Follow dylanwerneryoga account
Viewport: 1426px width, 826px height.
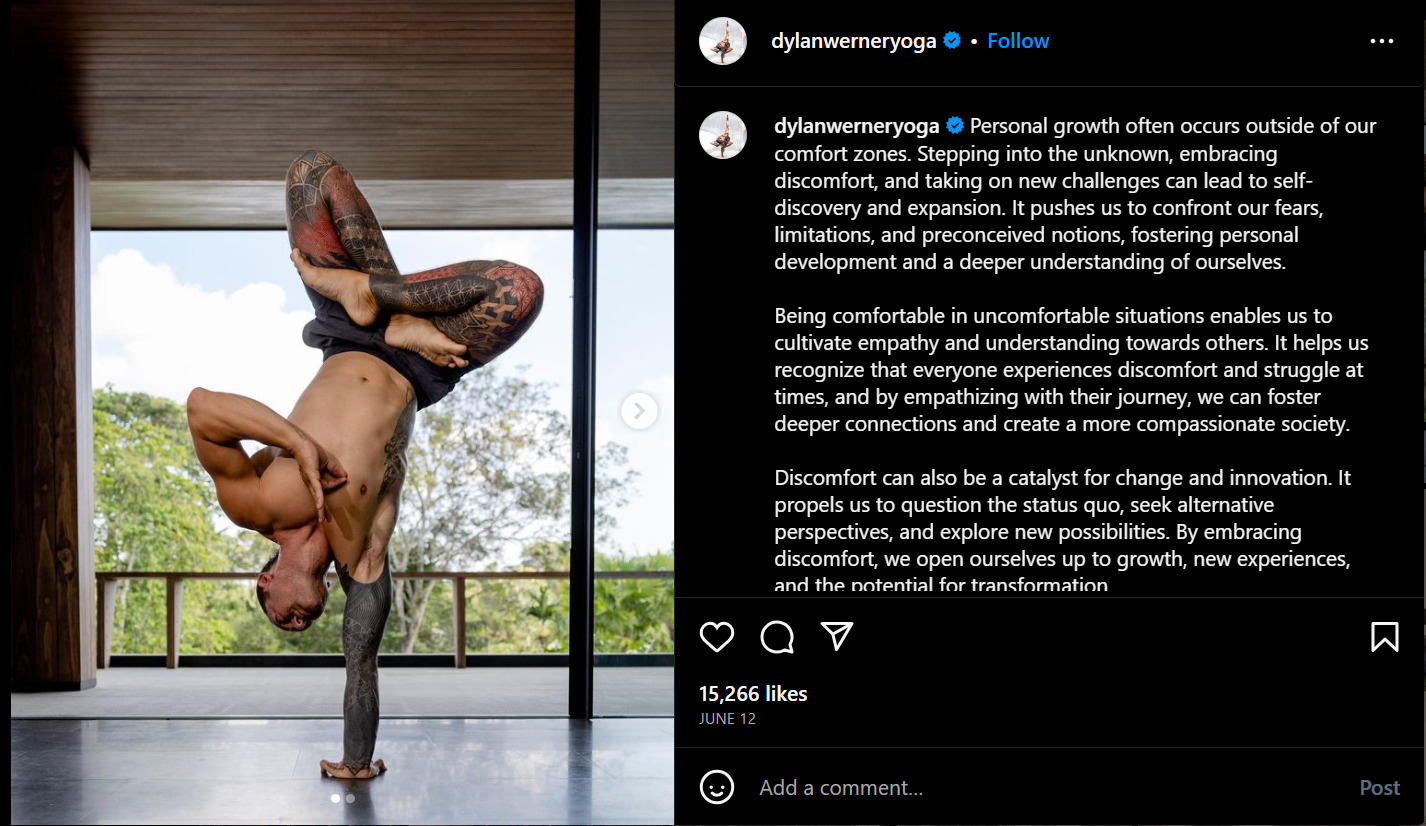click(x=1018, y=41)
